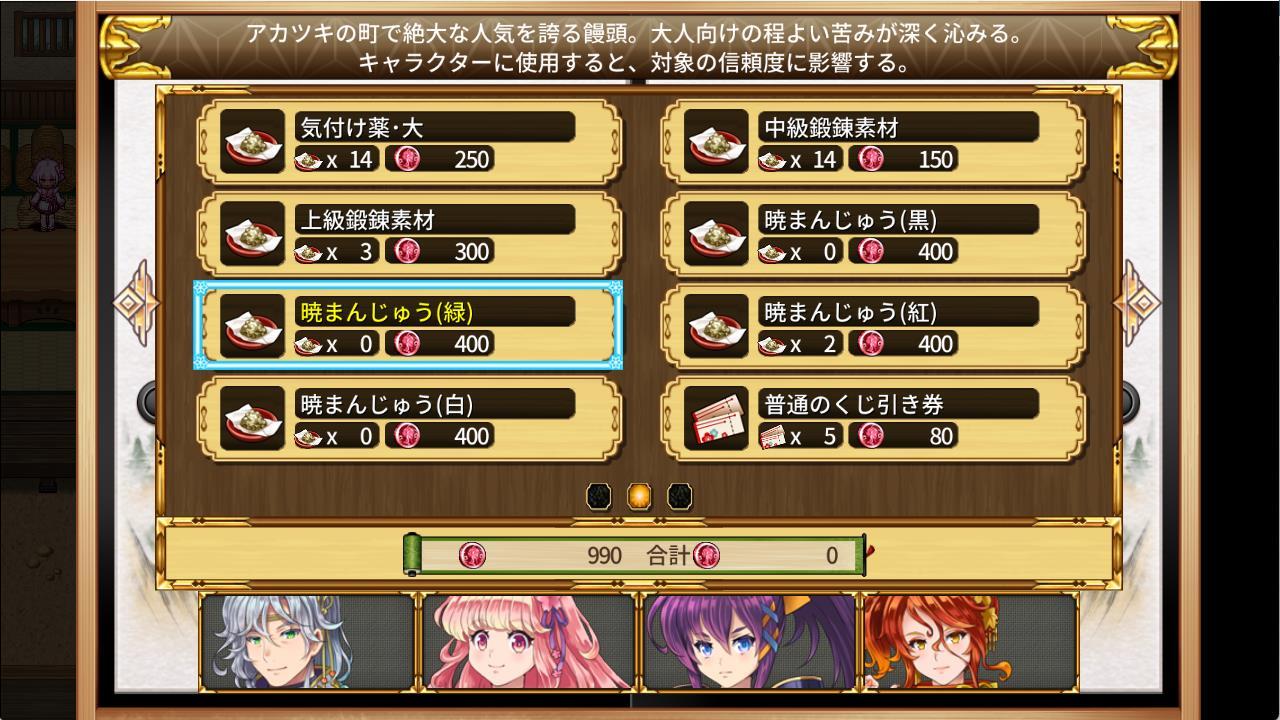Select the 暁まんじゅう(緑) shop entry
The width and height of the screenshot is (1280, 720).
point(408,325)
